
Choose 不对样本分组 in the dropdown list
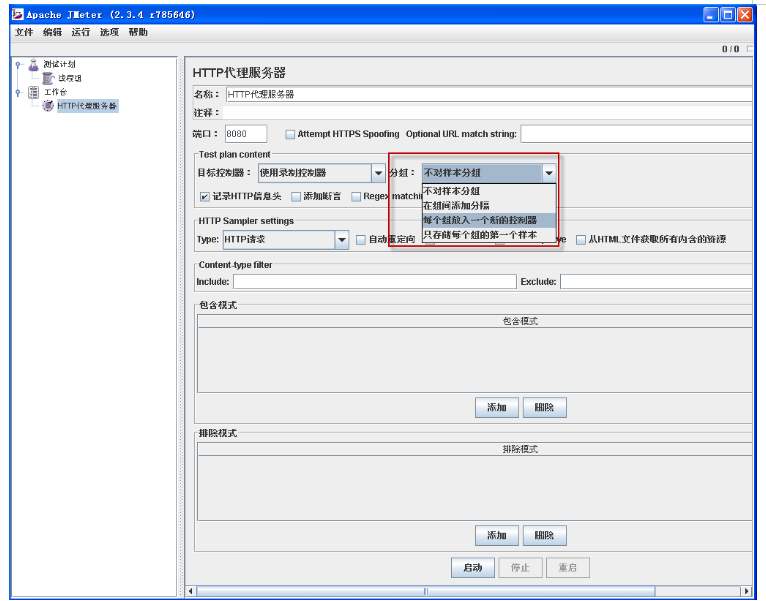[x=489, y=191]
